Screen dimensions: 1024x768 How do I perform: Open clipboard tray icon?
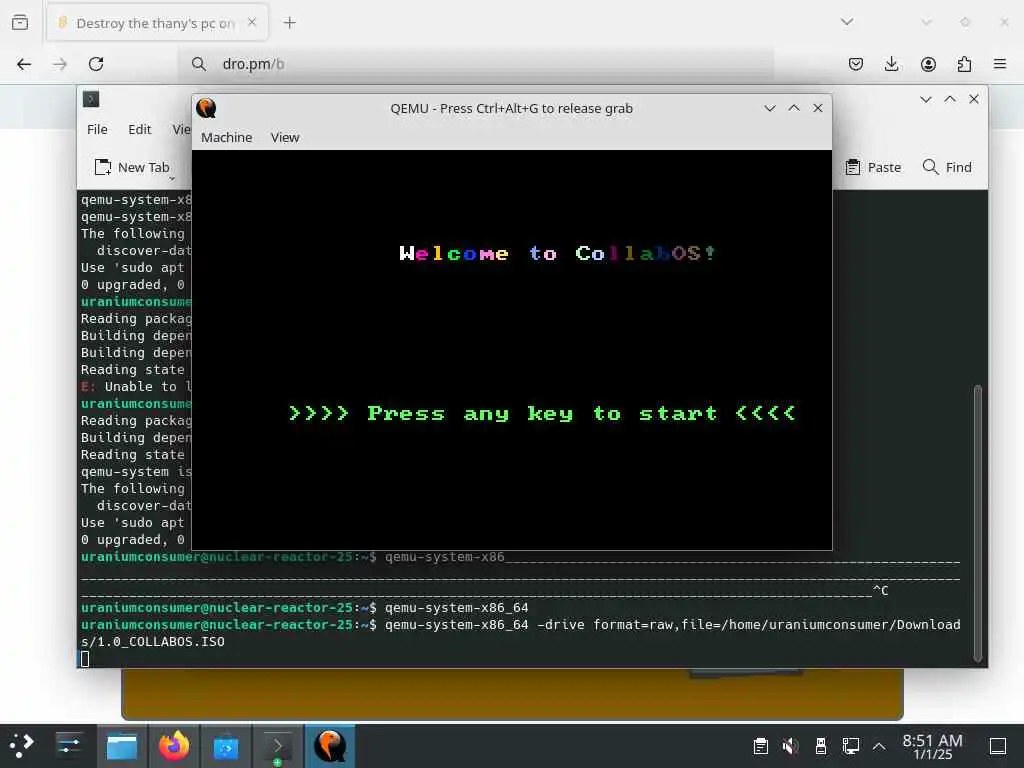coord(760,746)
